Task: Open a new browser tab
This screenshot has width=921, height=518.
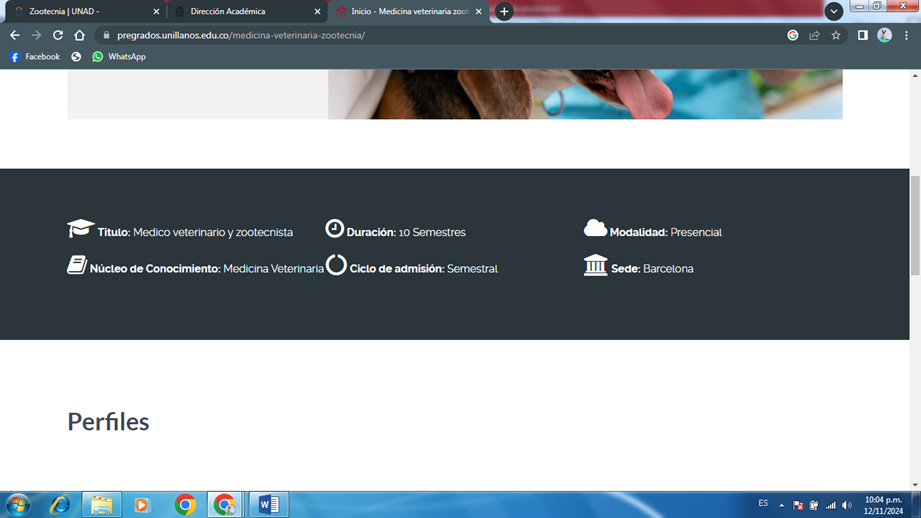Action: click(504, 12)
